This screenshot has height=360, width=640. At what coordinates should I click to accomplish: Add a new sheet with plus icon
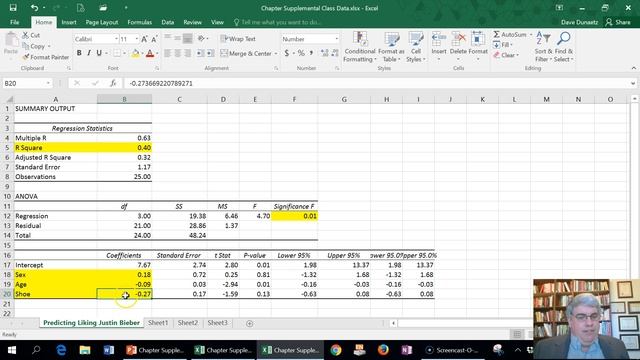(x=249, y=323)
